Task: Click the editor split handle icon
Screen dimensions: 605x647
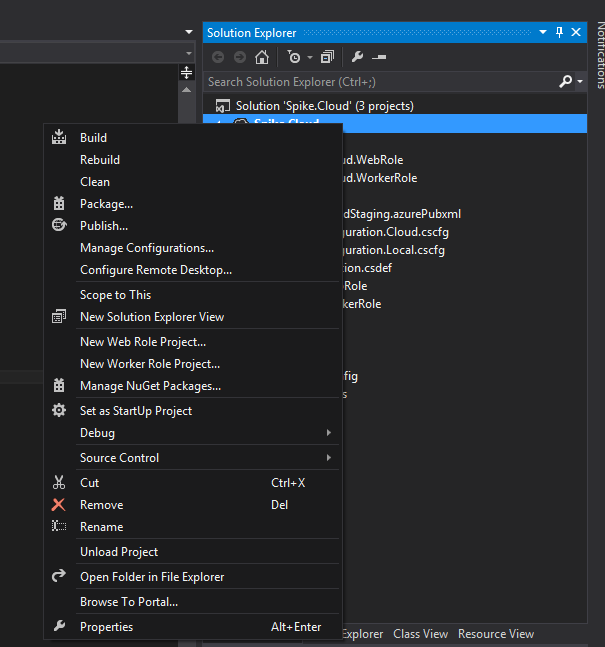Action: (187, 73)
